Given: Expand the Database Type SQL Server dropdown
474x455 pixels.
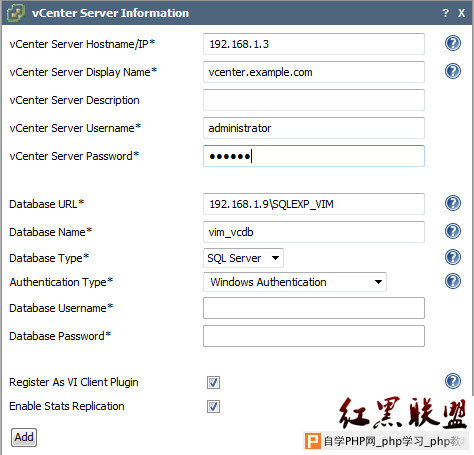Looking at the screenshot, I should [x=243, y=258].
